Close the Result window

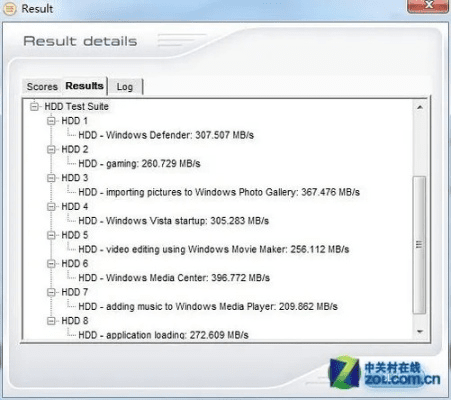point(428,6)
